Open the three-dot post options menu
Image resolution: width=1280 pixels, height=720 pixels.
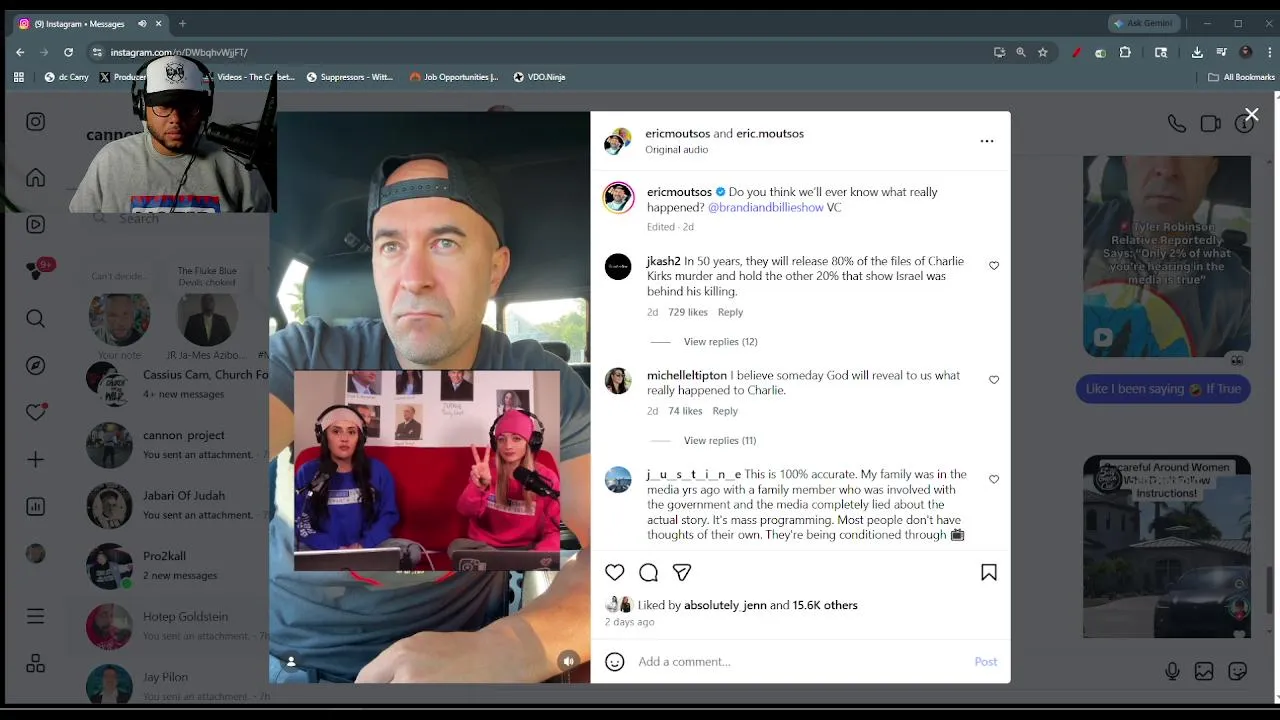pyautogui.click(x=987, y=141)
